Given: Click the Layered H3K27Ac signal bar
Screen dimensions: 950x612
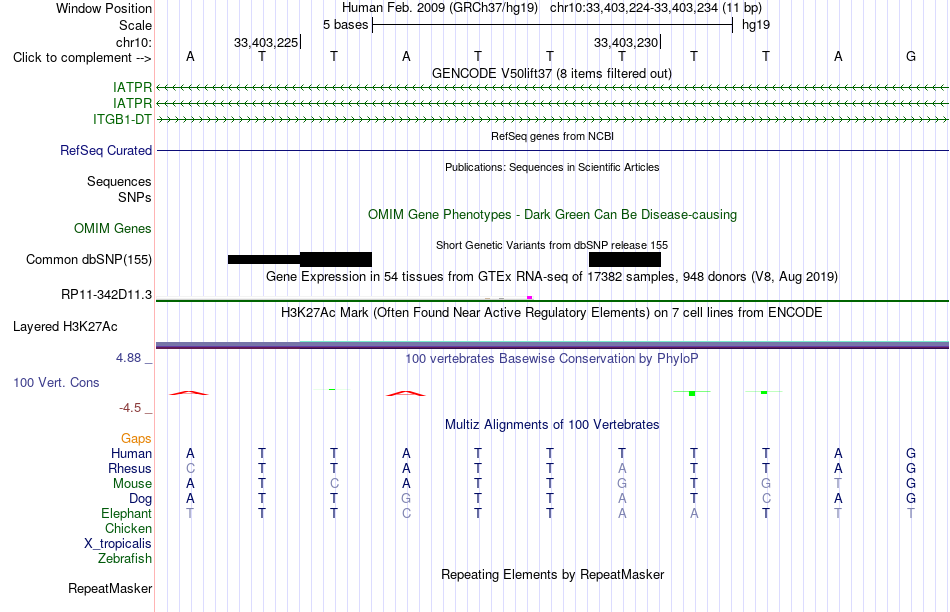Looking at the screenshot, I should (x=552, y=345).
